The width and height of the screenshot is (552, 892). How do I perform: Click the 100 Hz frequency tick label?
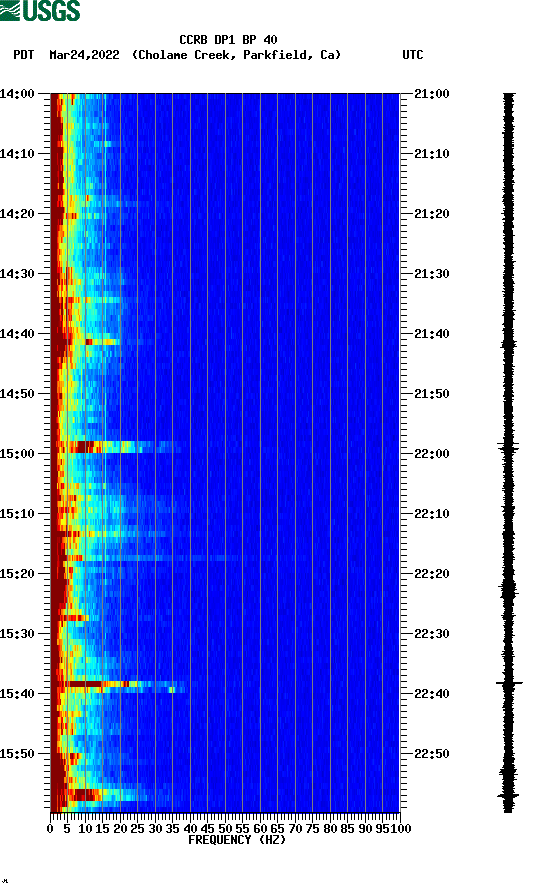pos(401,829)
